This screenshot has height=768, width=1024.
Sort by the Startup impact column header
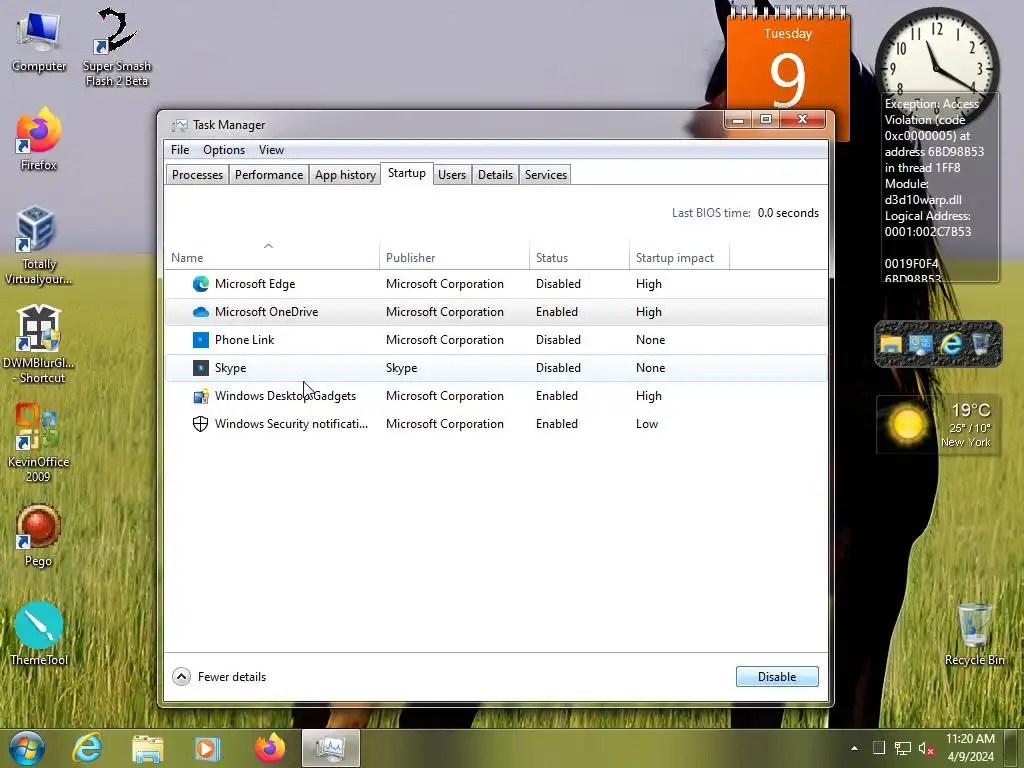pyautogui.click(x=679, y=258)
